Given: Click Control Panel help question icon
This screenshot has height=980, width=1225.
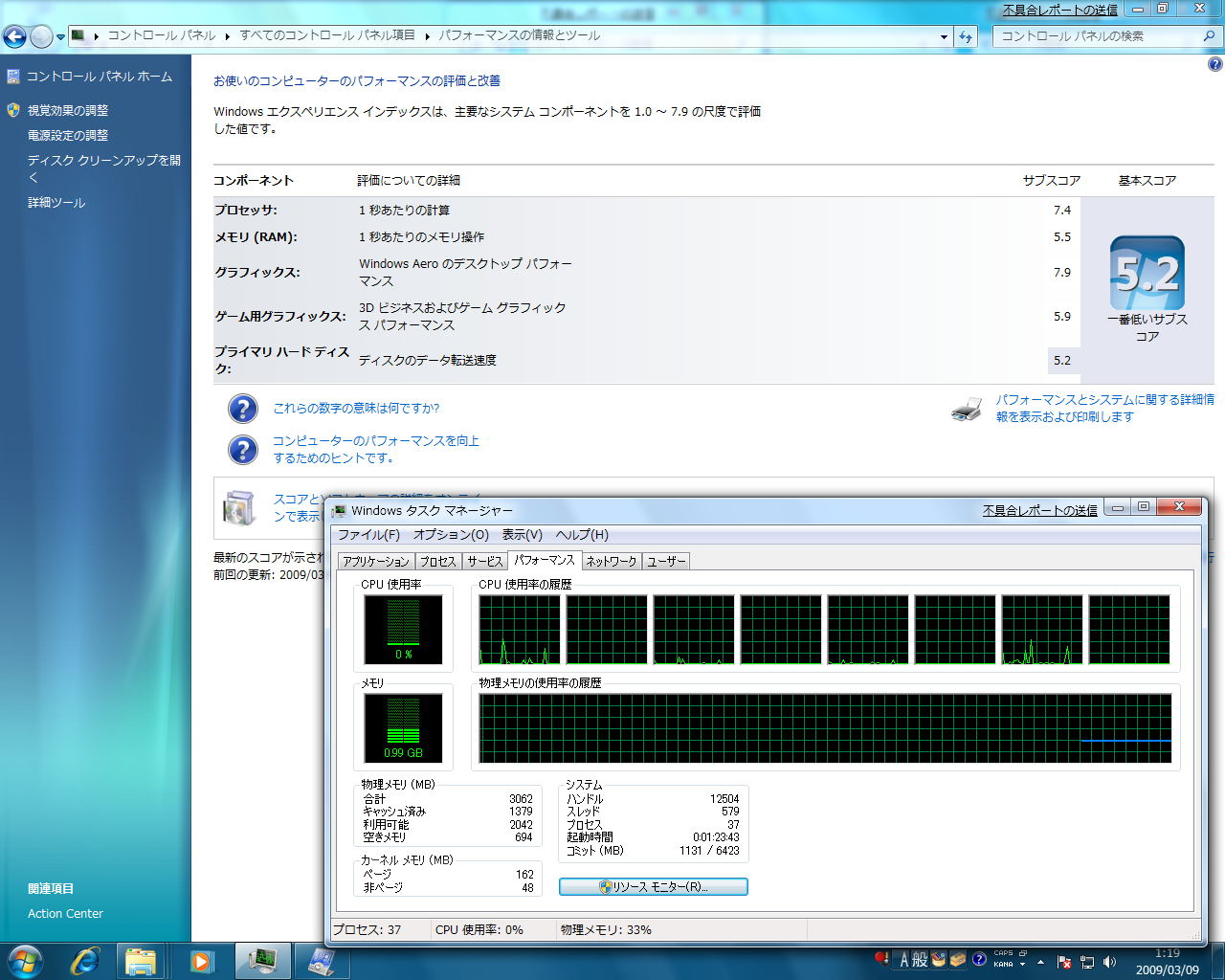Looking at the screenshot, I should (1214, 65).
